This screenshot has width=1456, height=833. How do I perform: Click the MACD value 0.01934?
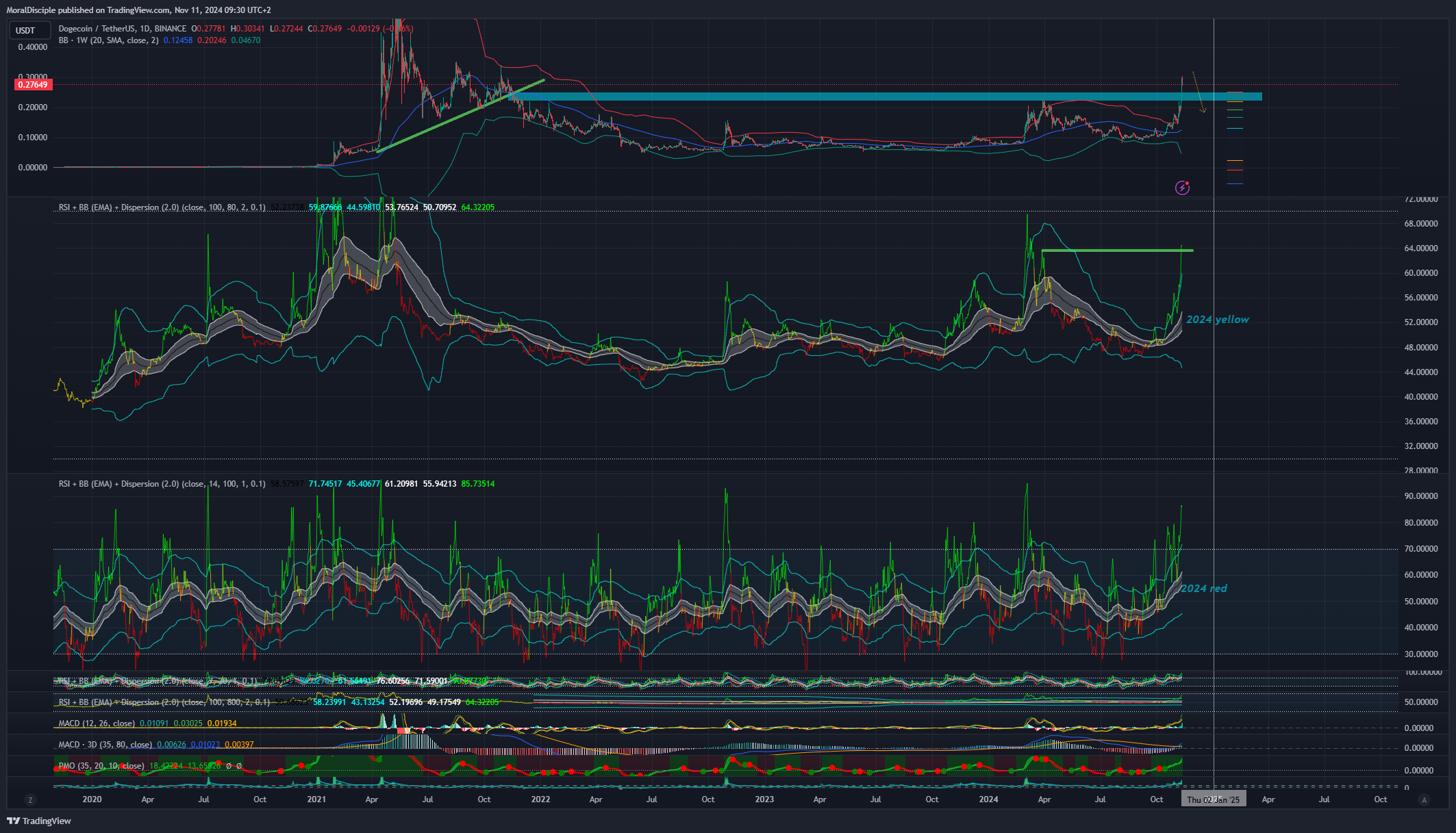point(222,723)
